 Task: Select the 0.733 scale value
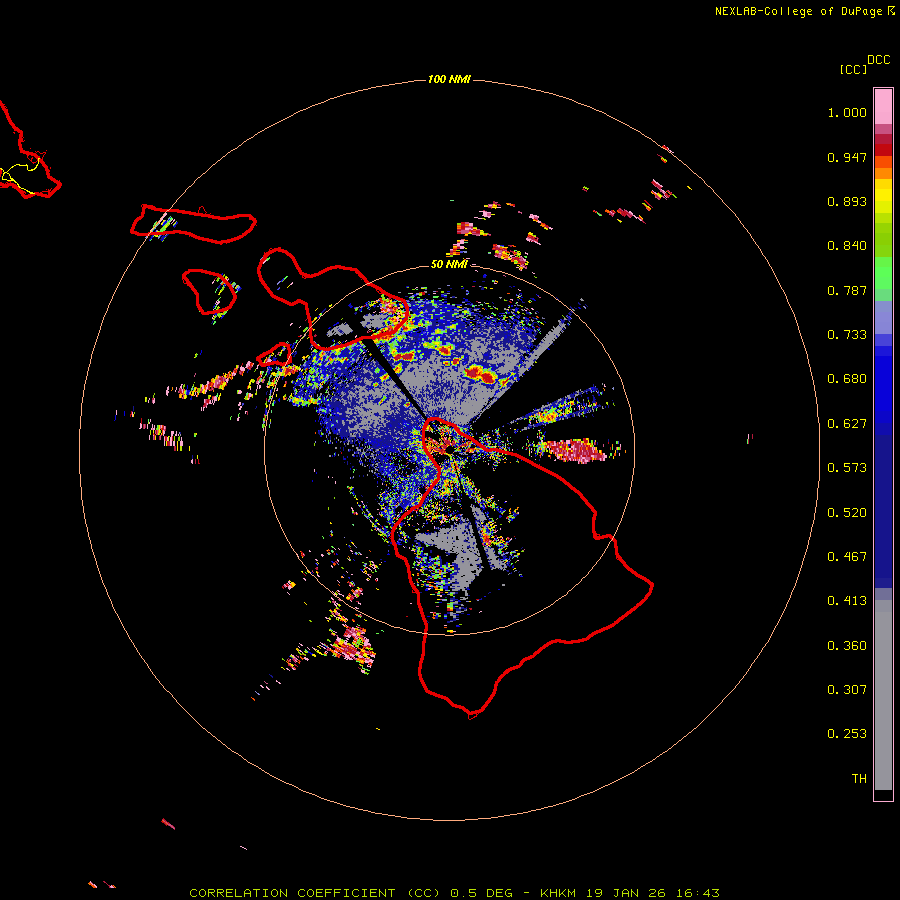point(847,335)
